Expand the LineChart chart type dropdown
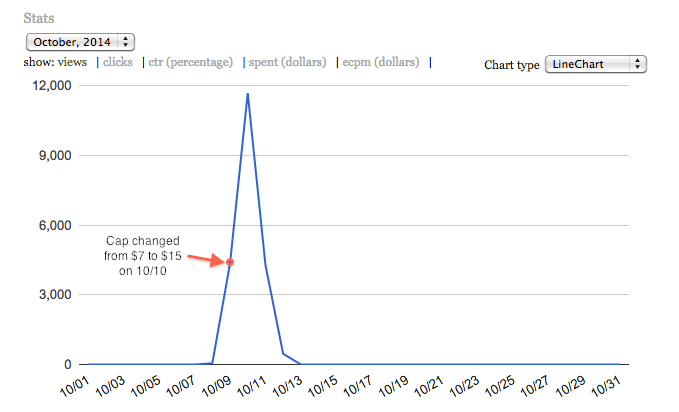The height and width of the screenshot is (412, 679). click(595, 65)
